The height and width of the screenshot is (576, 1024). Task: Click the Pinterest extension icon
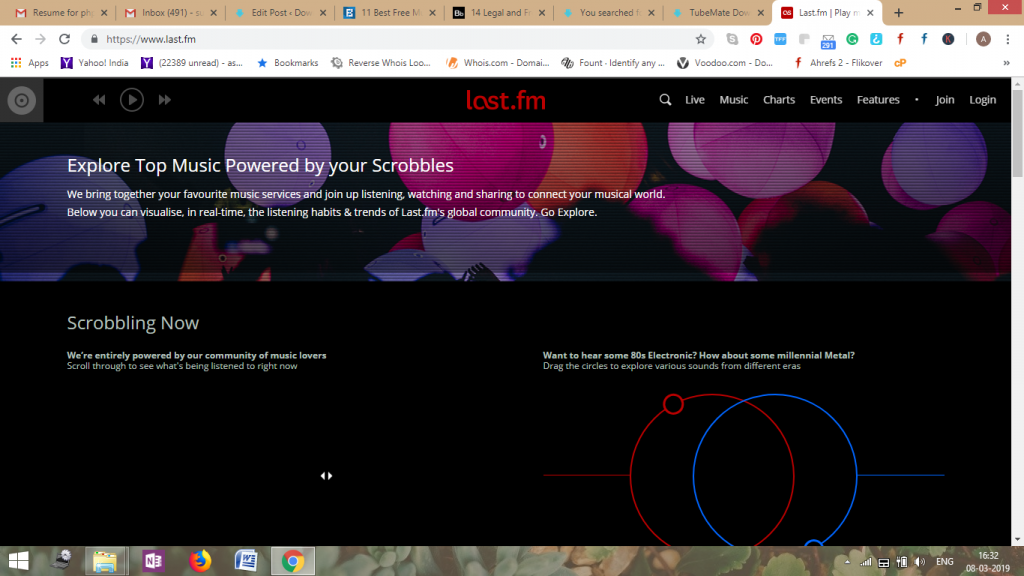pos(756,39)
